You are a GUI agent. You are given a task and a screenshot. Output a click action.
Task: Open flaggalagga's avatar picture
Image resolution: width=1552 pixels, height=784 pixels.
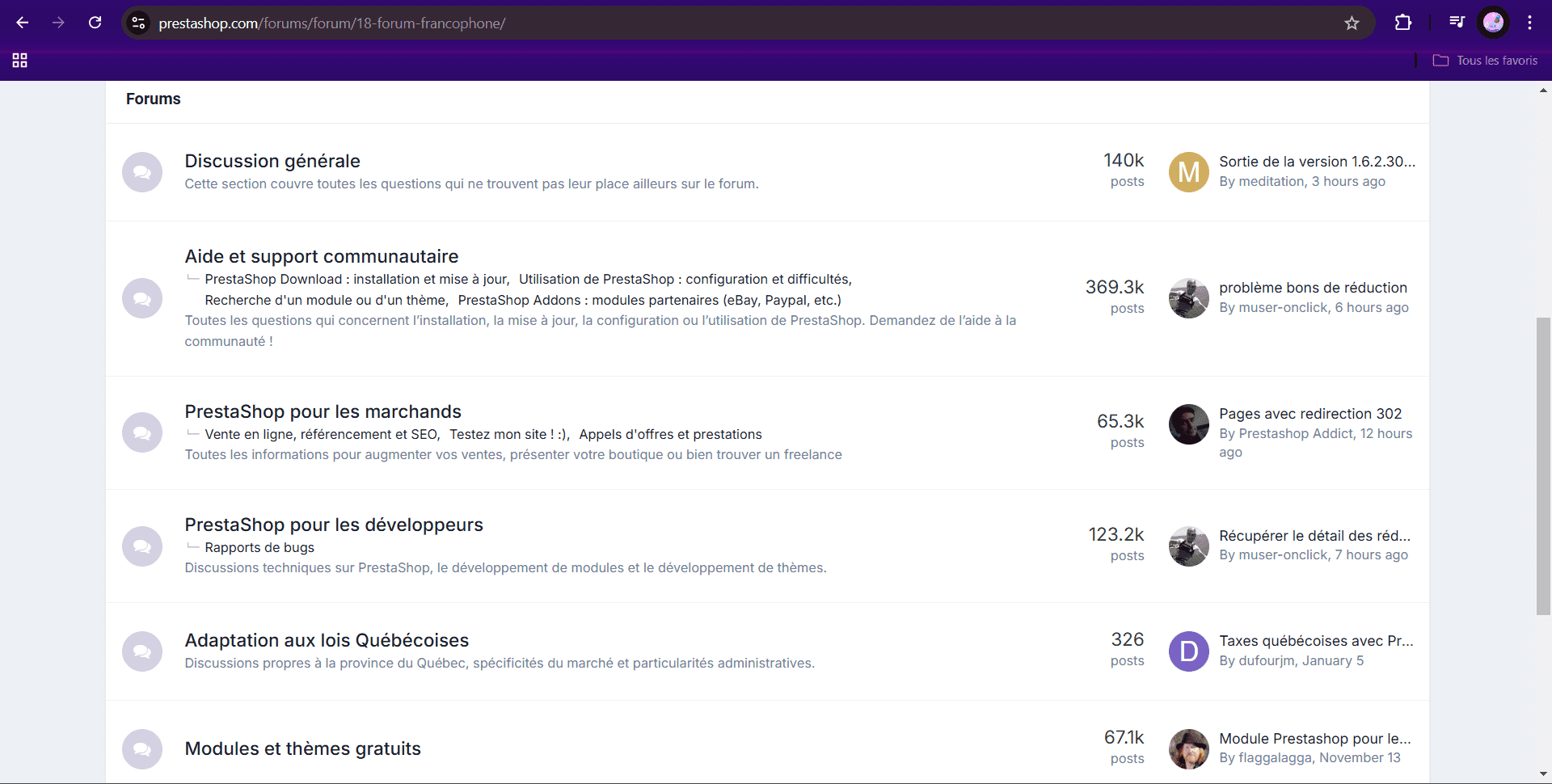[1189, 749]
